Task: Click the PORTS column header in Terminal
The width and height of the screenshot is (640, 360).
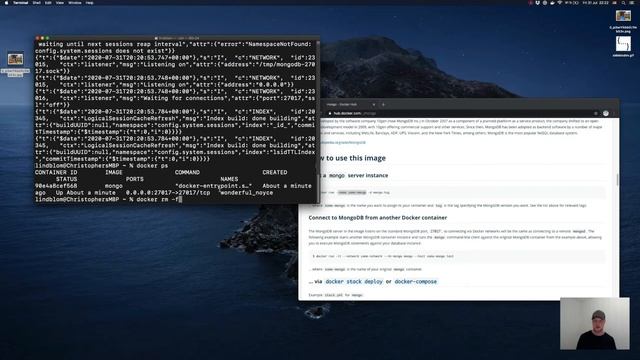Action: click(135, 179)
